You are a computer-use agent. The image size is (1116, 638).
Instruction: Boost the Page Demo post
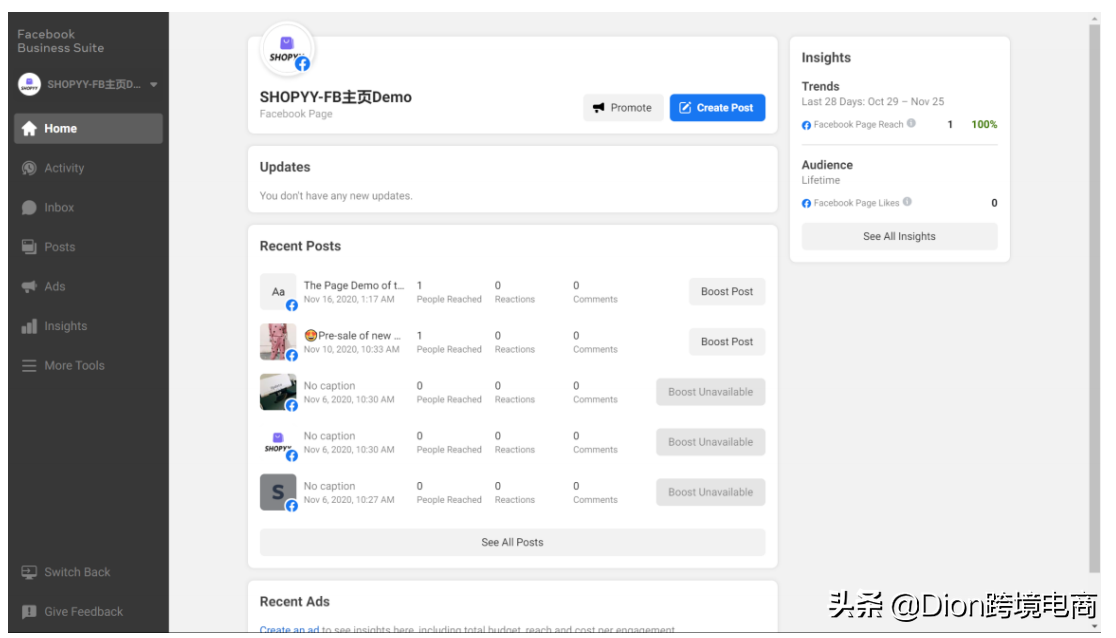point(727,291)
